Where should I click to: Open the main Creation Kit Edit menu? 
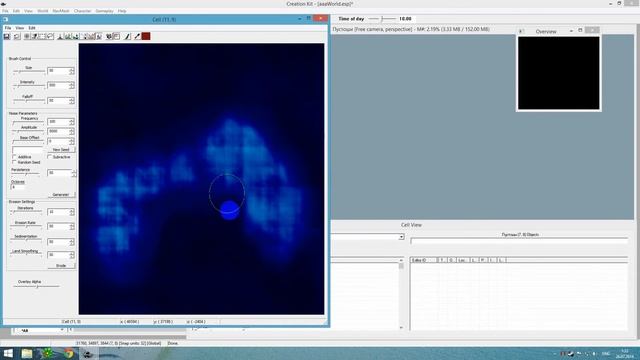[x=16, y=11]
